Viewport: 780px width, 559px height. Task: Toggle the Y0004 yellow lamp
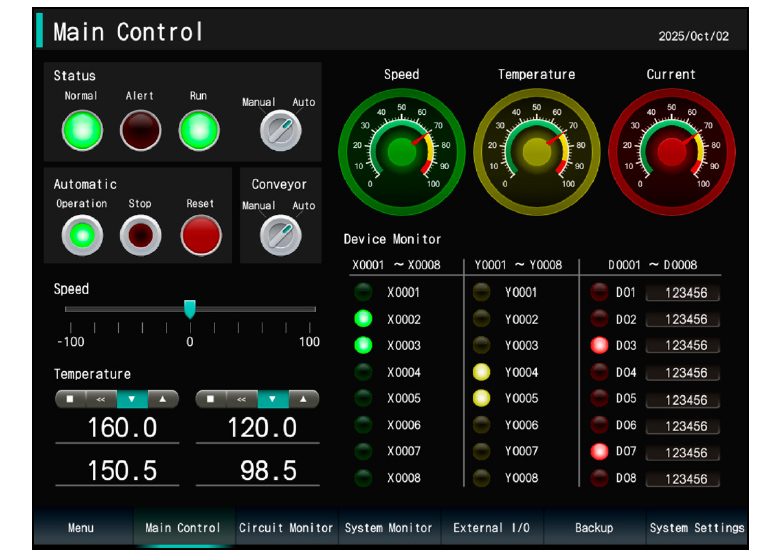coord(482,373)
